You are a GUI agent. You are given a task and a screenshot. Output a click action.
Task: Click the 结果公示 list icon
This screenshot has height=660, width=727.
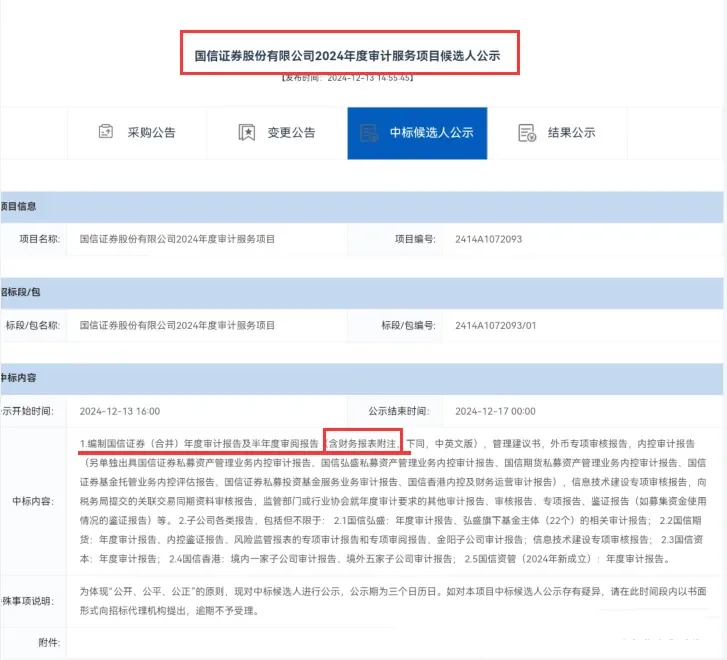click(527, 133)
